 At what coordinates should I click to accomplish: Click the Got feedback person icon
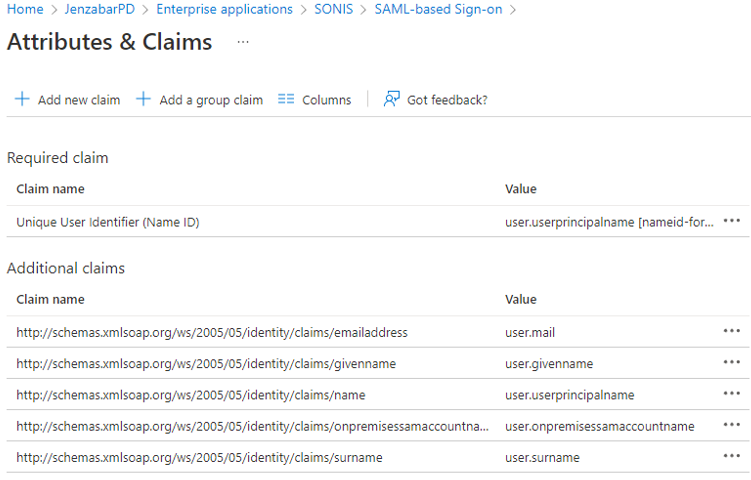tap(392, 99)
